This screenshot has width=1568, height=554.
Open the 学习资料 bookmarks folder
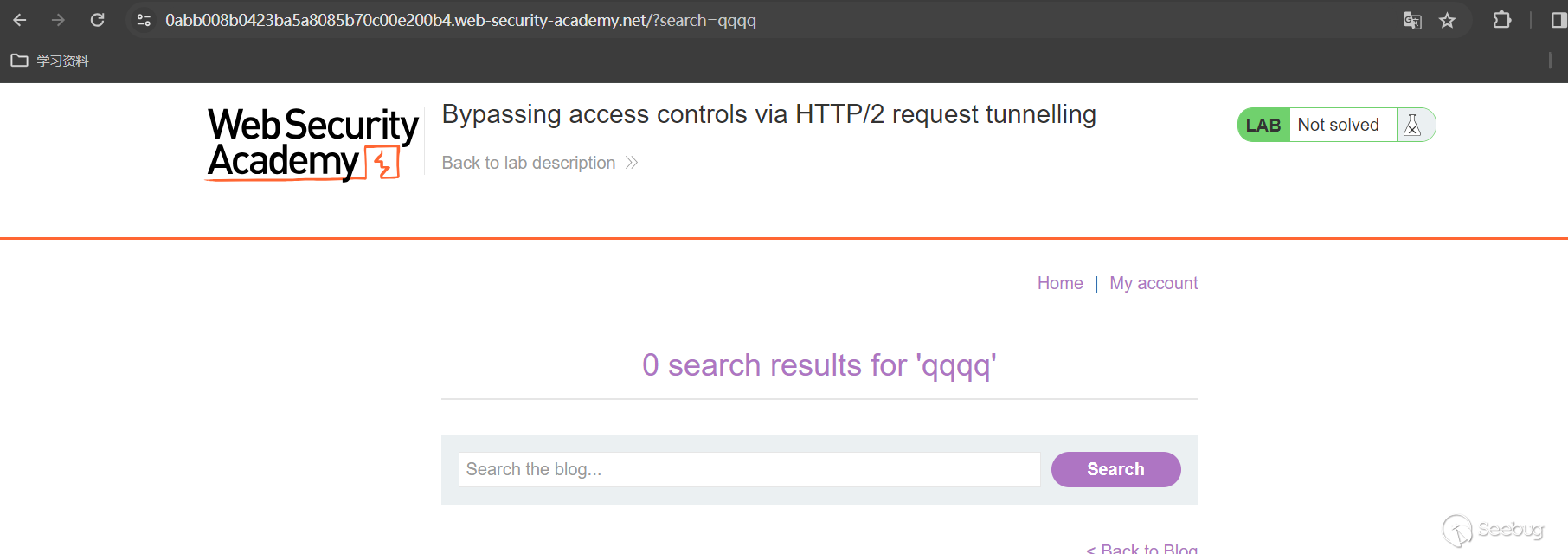click(x=50, y=61)
